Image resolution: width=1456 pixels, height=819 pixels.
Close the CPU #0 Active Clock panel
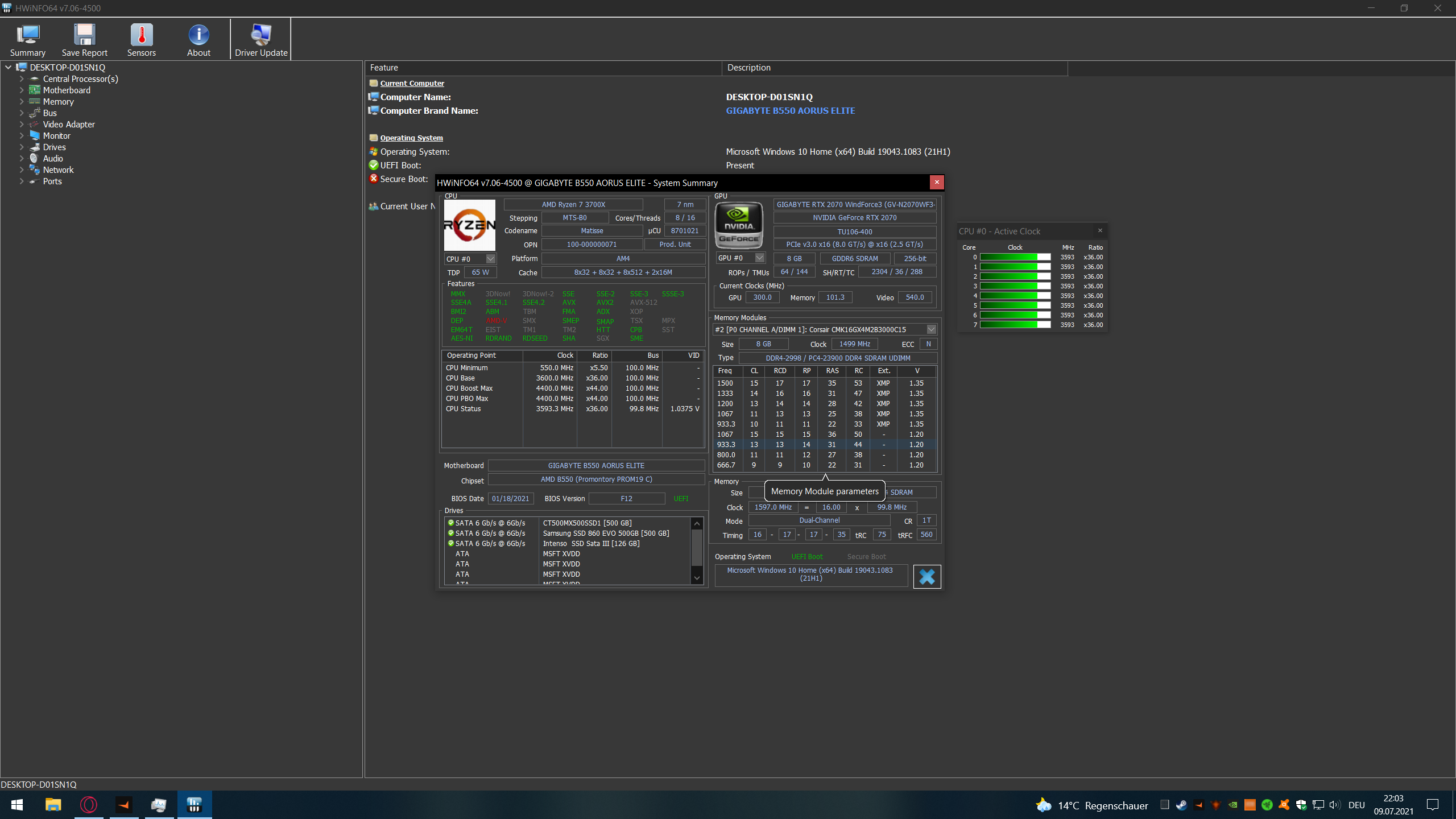1100,230
